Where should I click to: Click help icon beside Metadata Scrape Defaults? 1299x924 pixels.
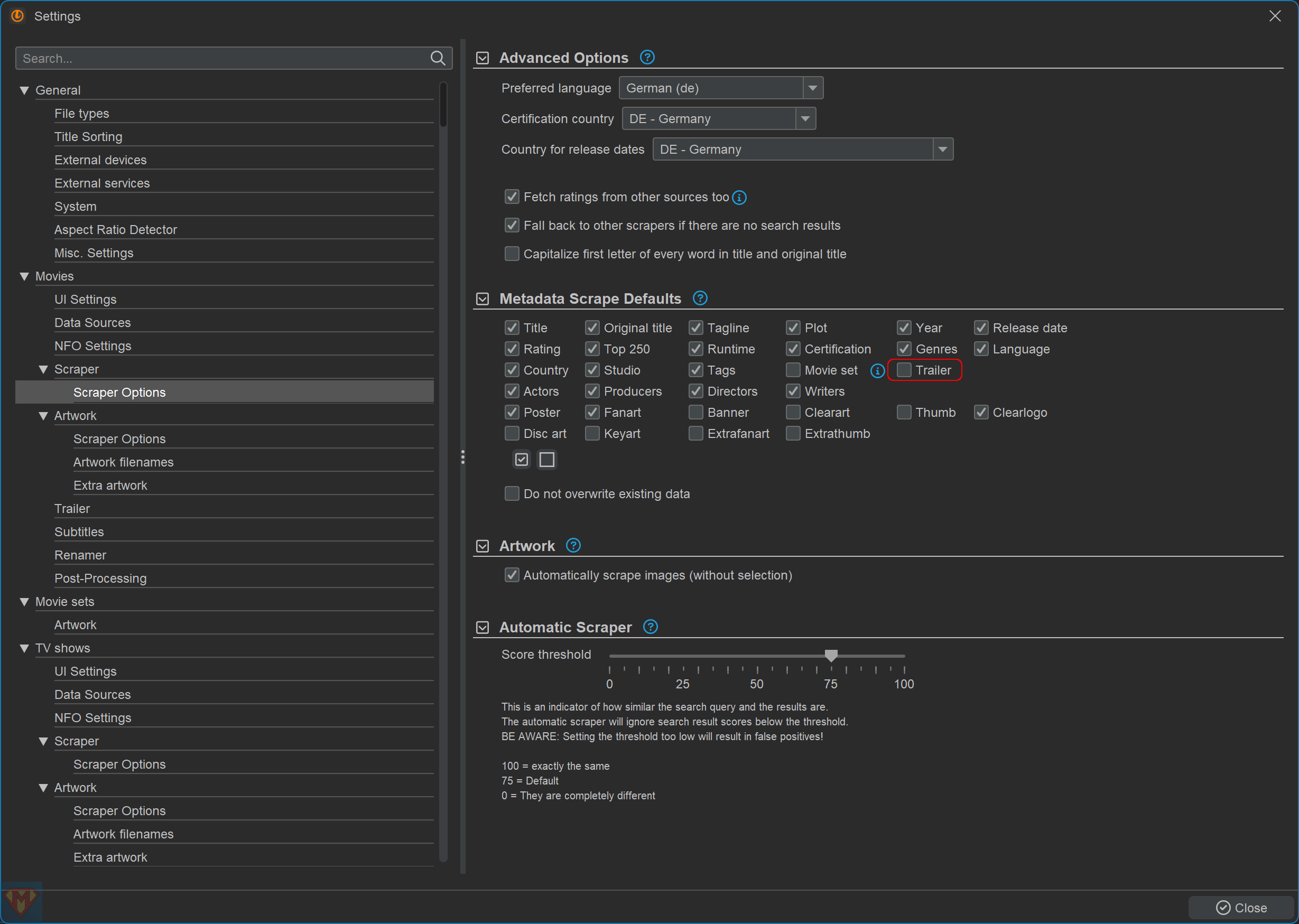700,298
